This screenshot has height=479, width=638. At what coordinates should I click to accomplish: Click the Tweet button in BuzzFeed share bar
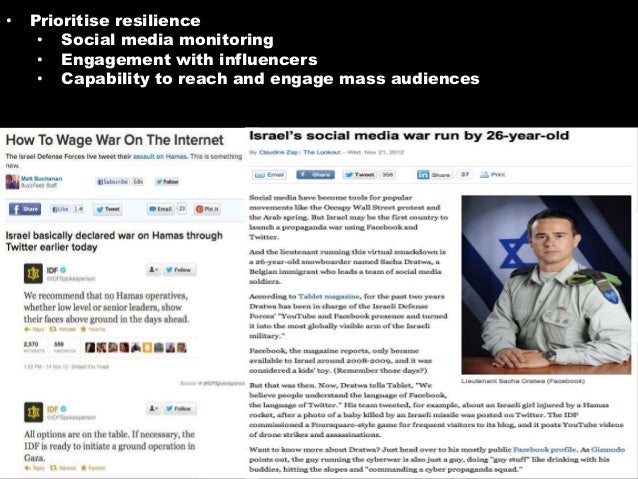coord(108,209)
